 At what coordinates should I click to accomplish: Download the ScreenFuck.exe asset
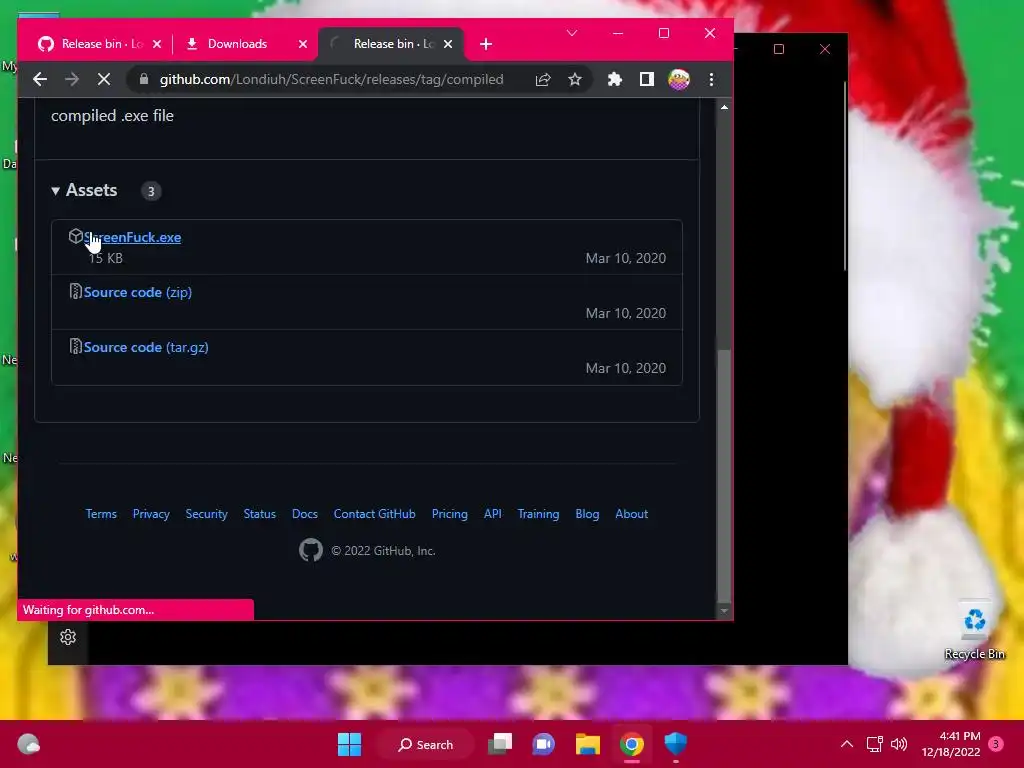click(133, 237)
